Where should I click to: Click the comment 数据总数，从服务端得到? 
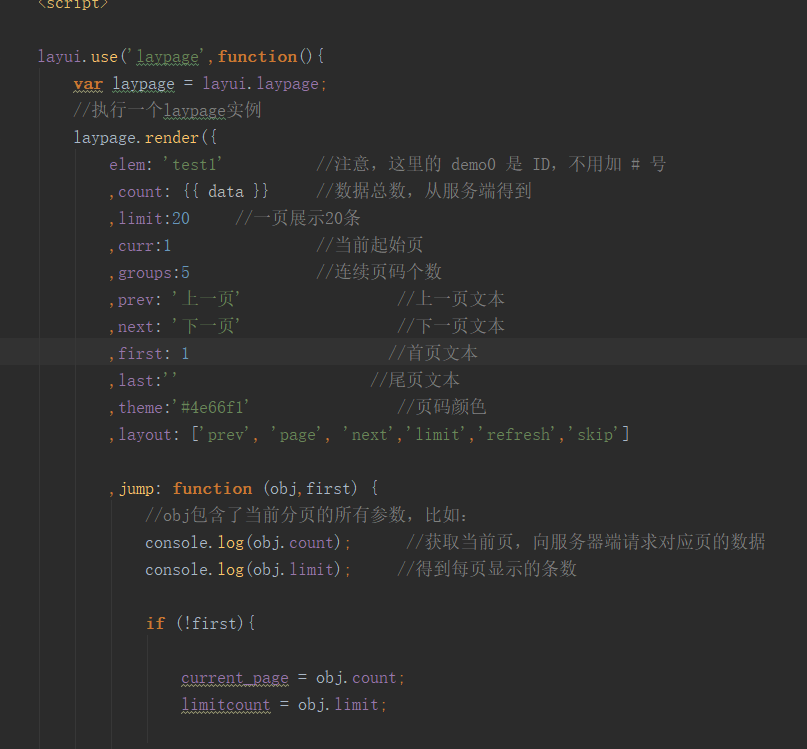pos(424,191)
